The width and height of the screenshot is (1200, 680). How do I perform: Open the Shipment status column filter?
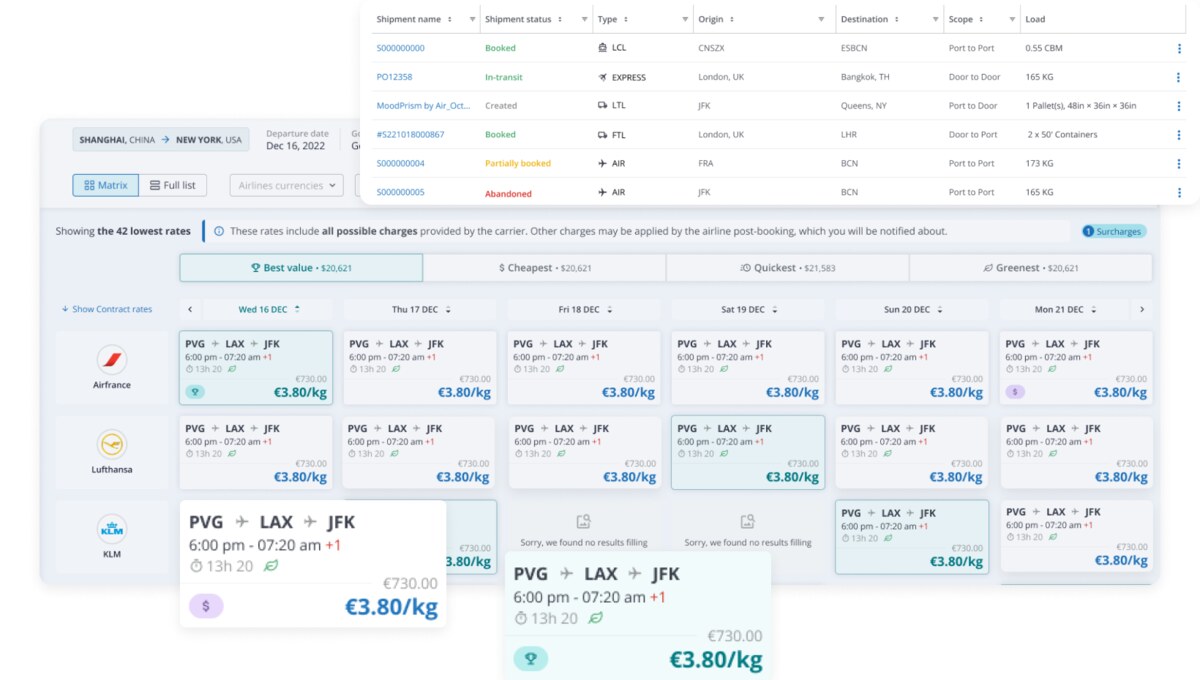click(x=584, y=19)
